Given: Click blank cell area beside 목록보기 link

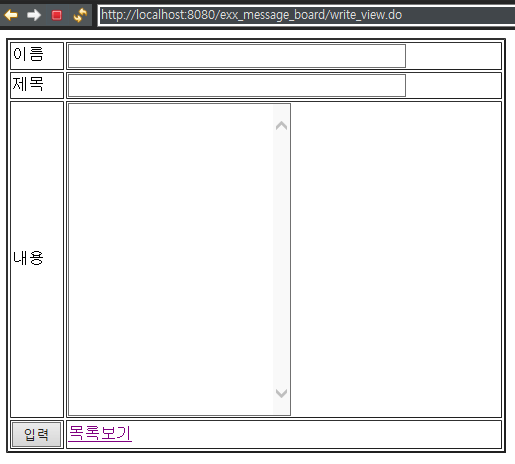Looking at the screenshot, I should 317,434.
